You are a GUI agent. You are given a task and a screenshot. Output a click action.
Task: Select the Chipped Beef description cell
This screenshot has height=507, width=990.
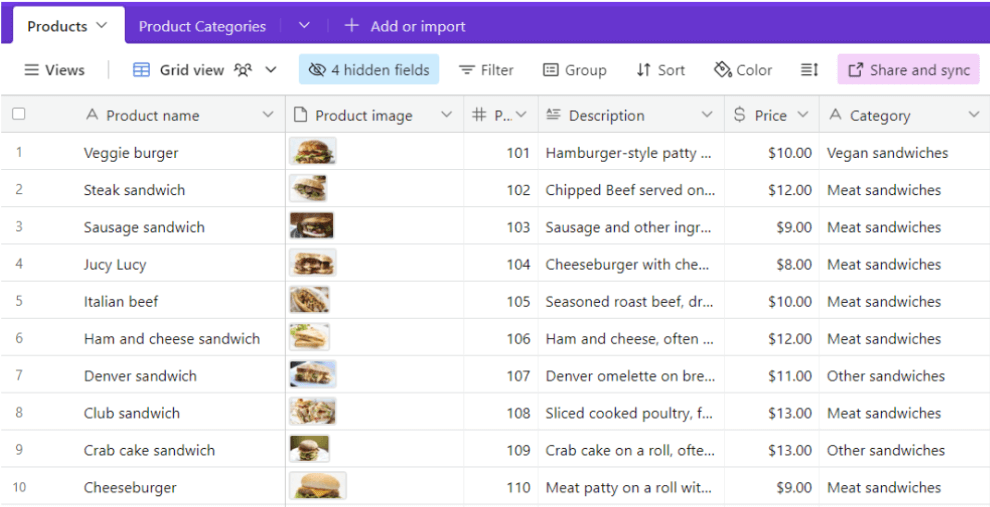(631, 189)
